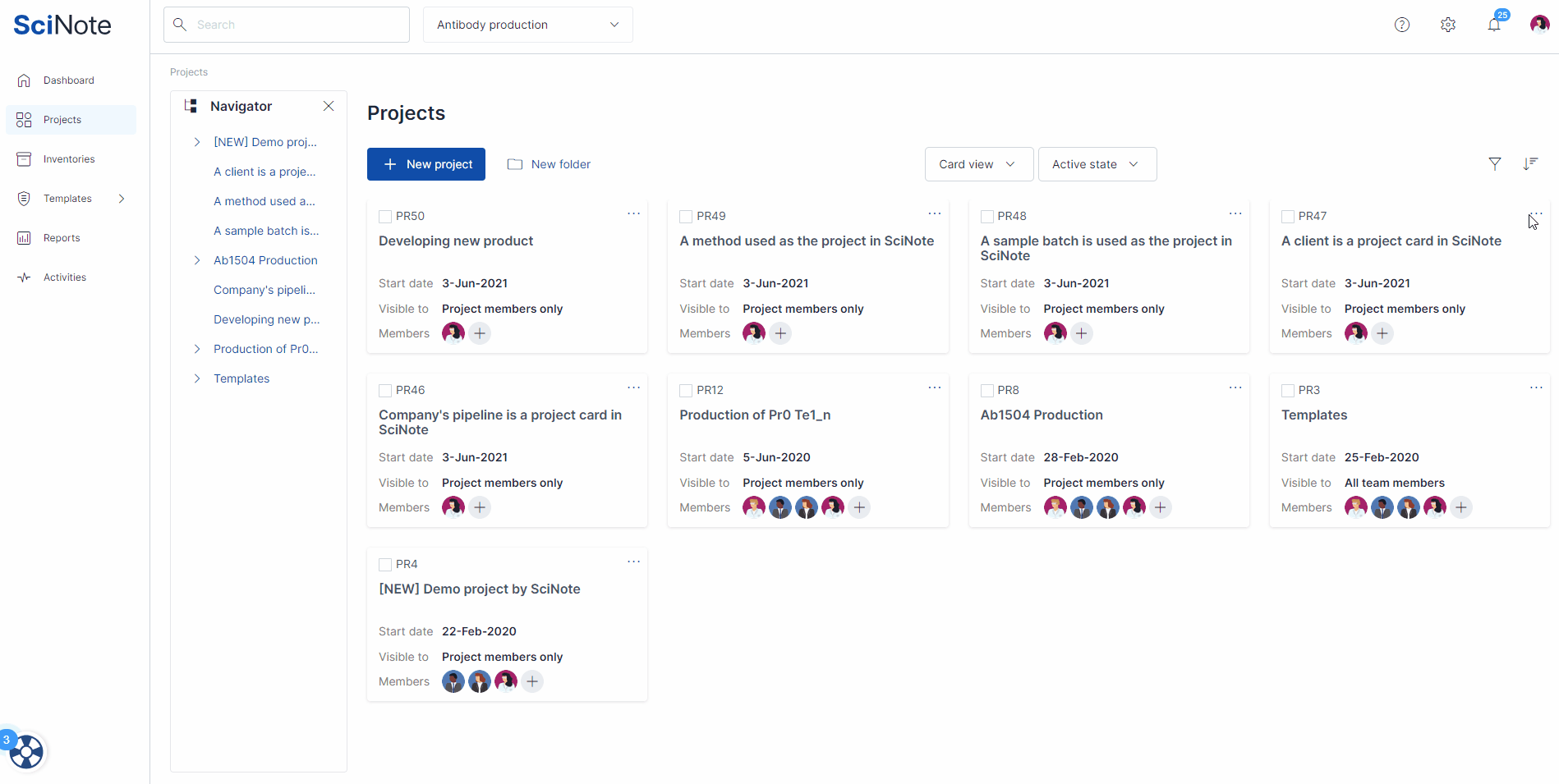Screen dimensions: 1559x784
Task: Check the PR3 Templates project card
Action: coord(1287,390)
